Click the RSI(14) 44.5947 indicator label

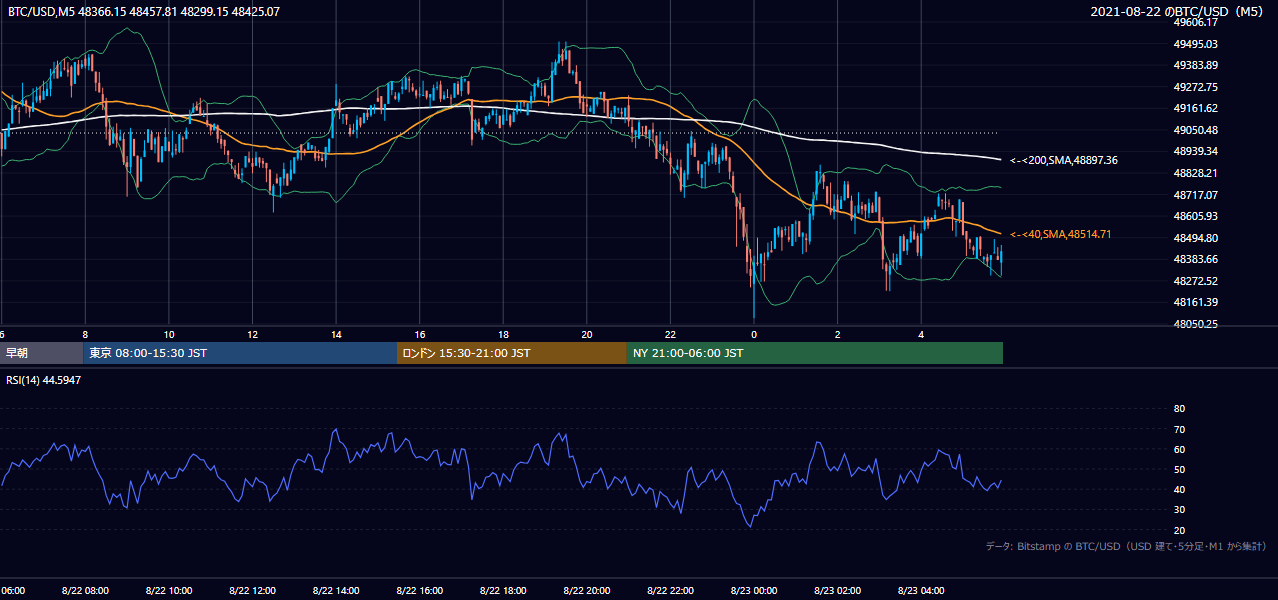click(x=44, y=380)
